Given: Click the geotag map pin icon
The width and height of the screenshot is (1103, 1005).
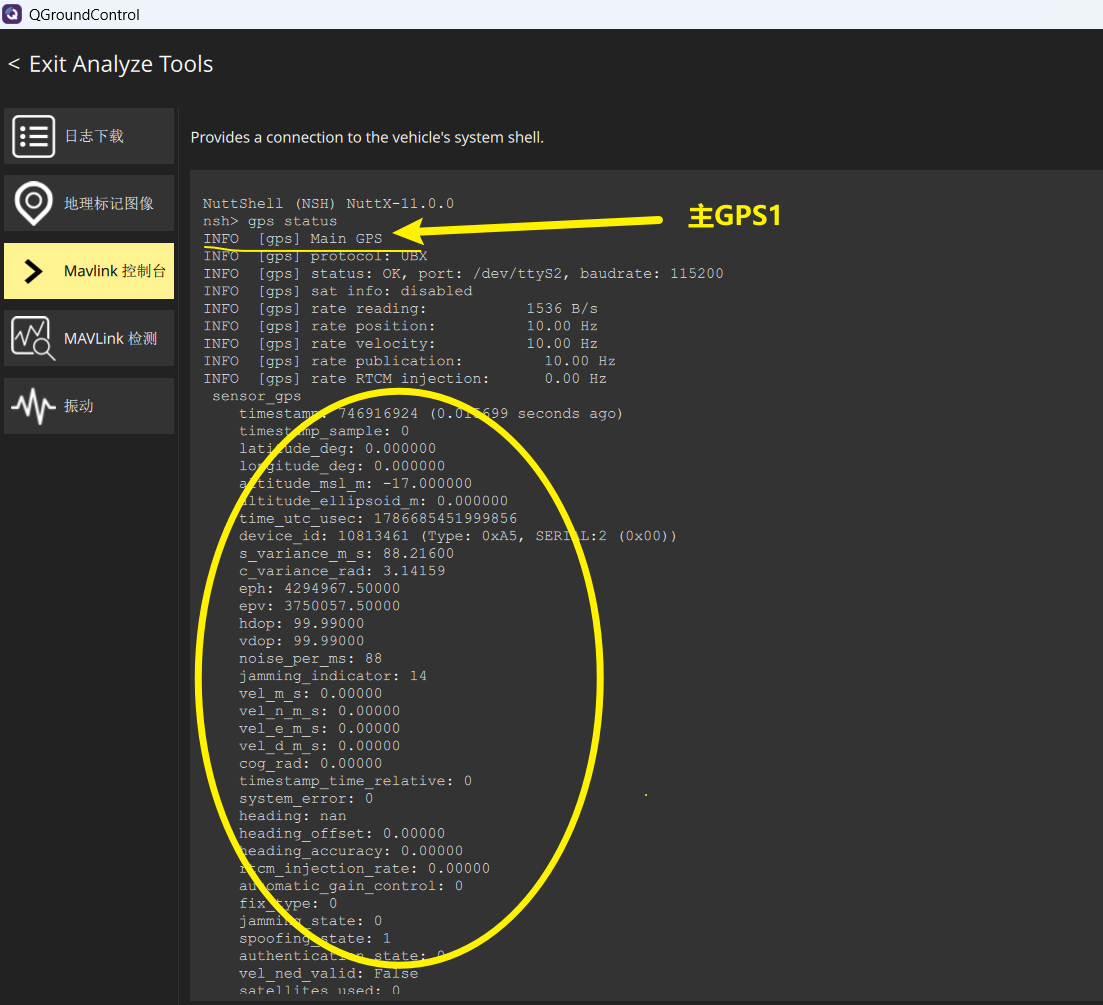Looking at the screenshot, I should (33, 203).
